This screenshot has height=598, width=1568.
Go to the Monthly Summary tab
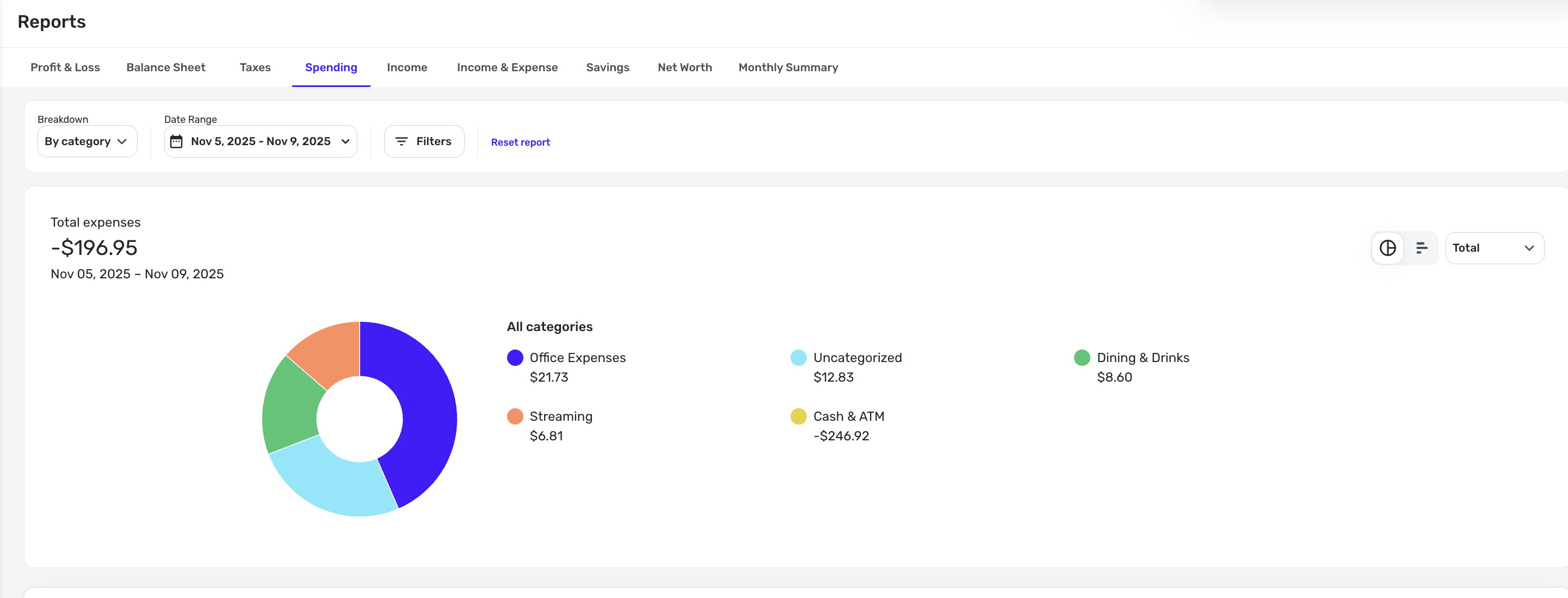coord(788,67)
